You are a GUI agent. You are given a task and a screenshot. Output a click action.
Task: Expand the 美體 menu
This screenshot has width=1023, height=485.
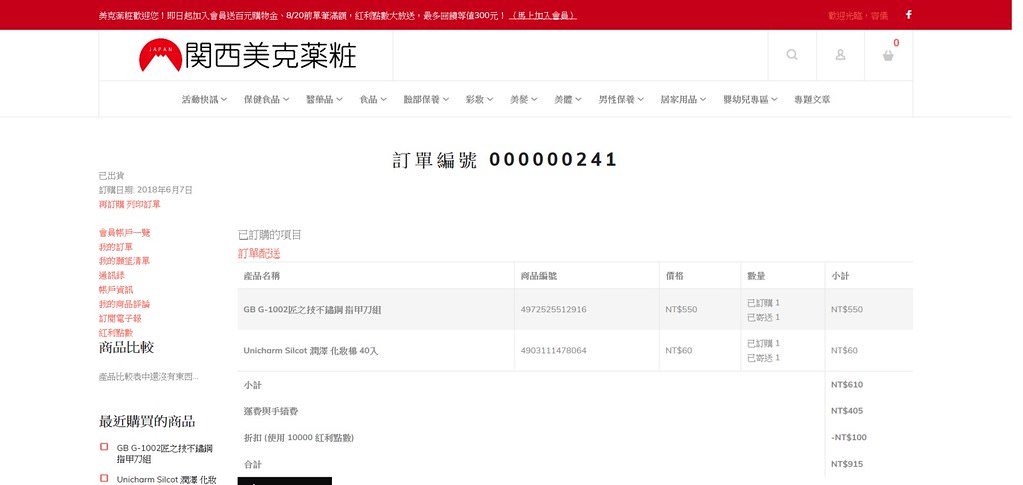[x=568, y=99]
